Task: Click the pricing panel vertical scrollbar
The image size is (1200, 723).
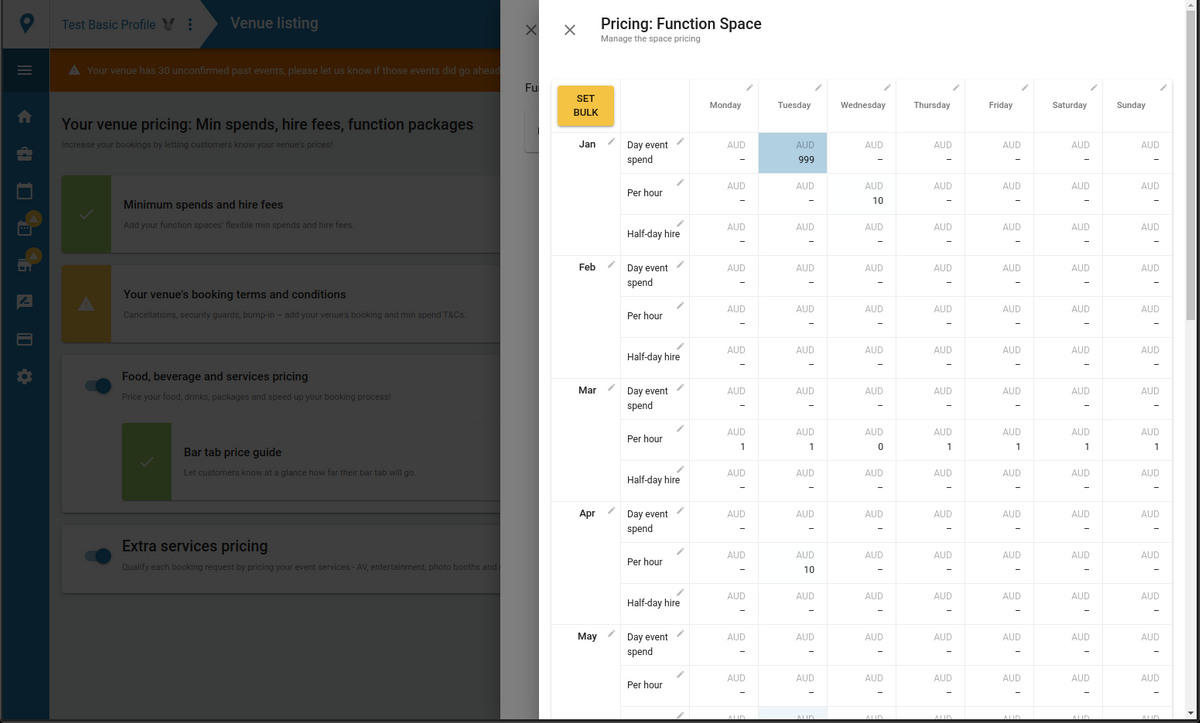Action: [x=1190, y=200]
